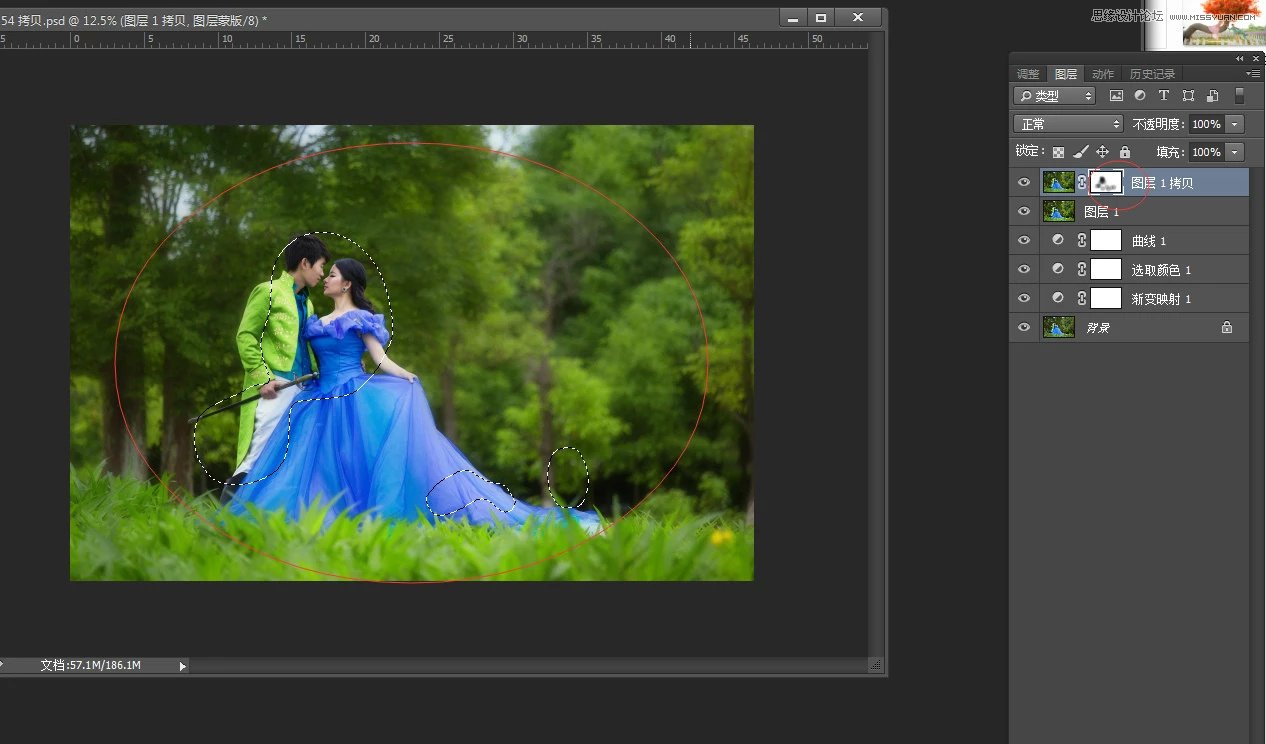Click the smart object filter icon

tap(1212, 96)
